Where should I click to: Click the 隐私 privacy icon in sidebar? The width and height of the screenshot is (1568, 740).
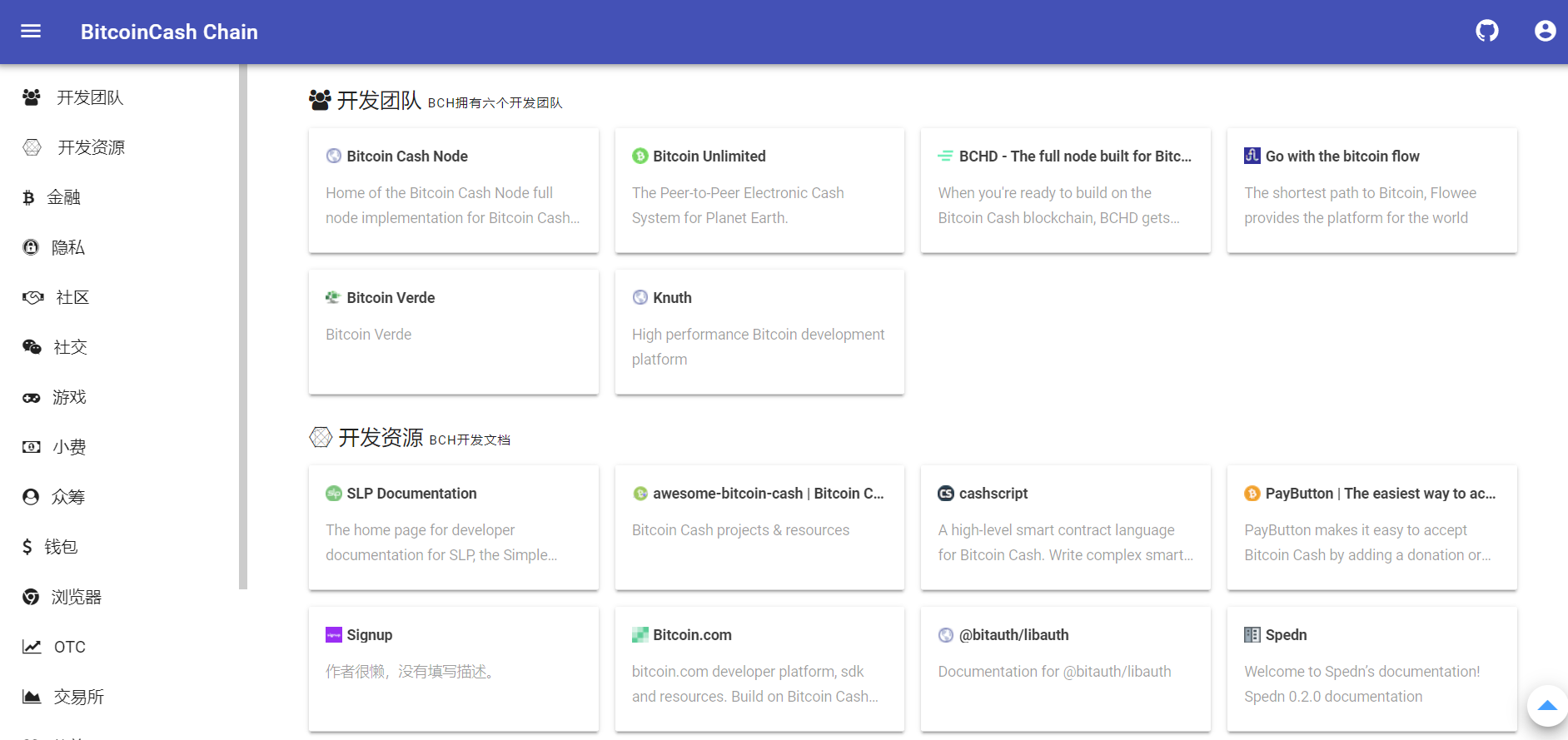click(x=31, y=247)
